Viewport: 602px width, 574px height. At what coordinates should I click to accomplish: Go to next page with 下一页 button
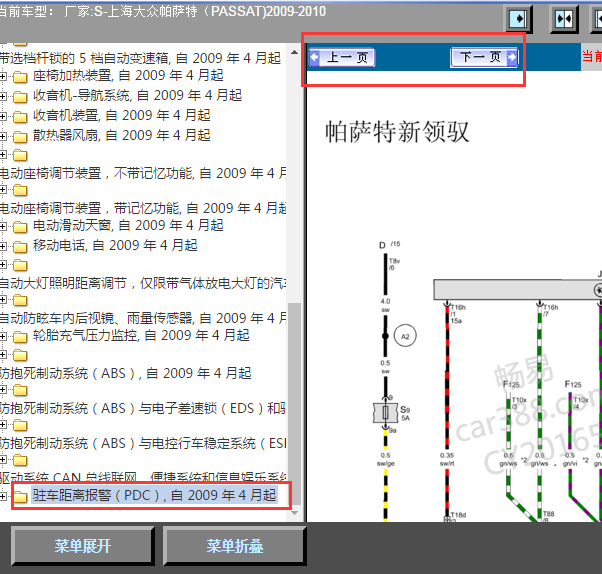[484, 58]
